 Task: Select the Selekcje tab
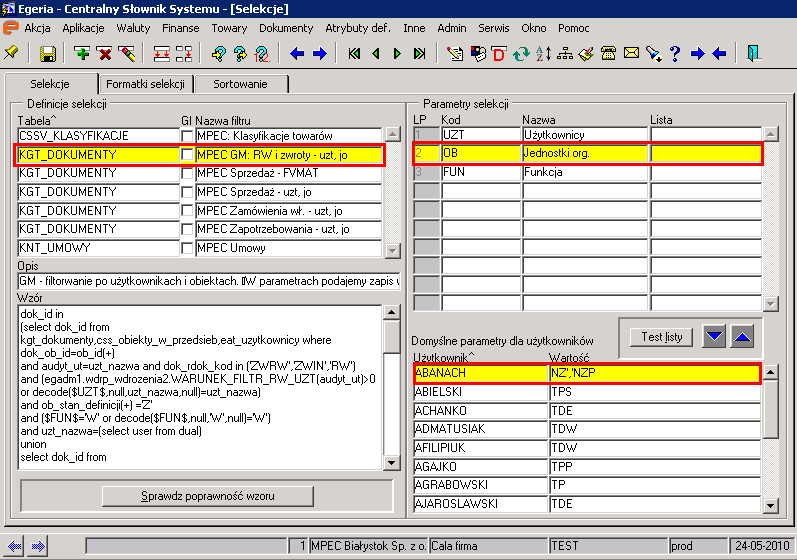click(50, 84)
